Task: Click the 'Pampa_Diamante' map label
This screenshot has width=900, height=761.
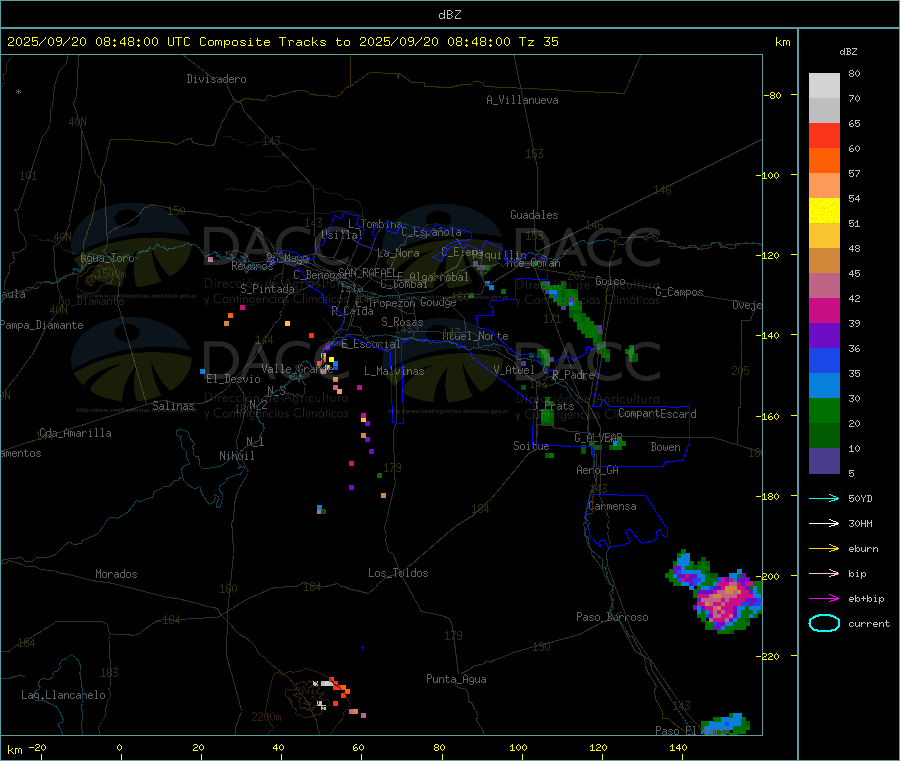Action: [42, 325]
